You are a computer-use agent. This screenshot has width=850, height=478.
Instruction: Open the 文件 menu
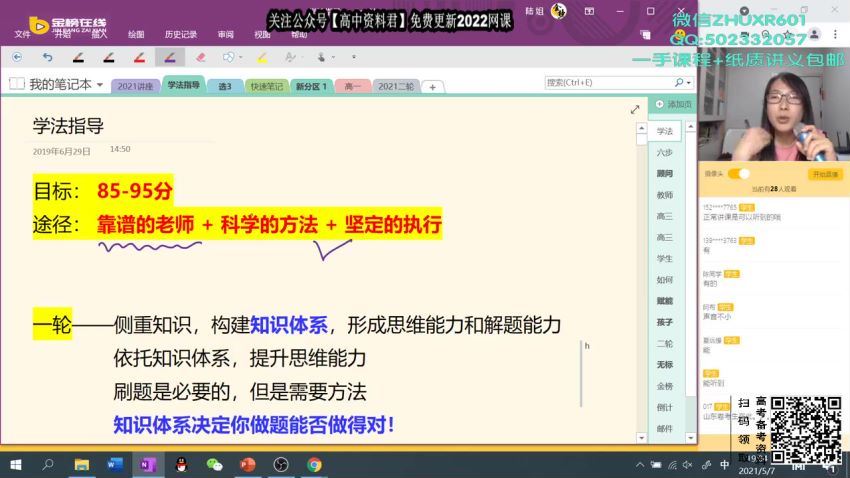coord(22,34)
